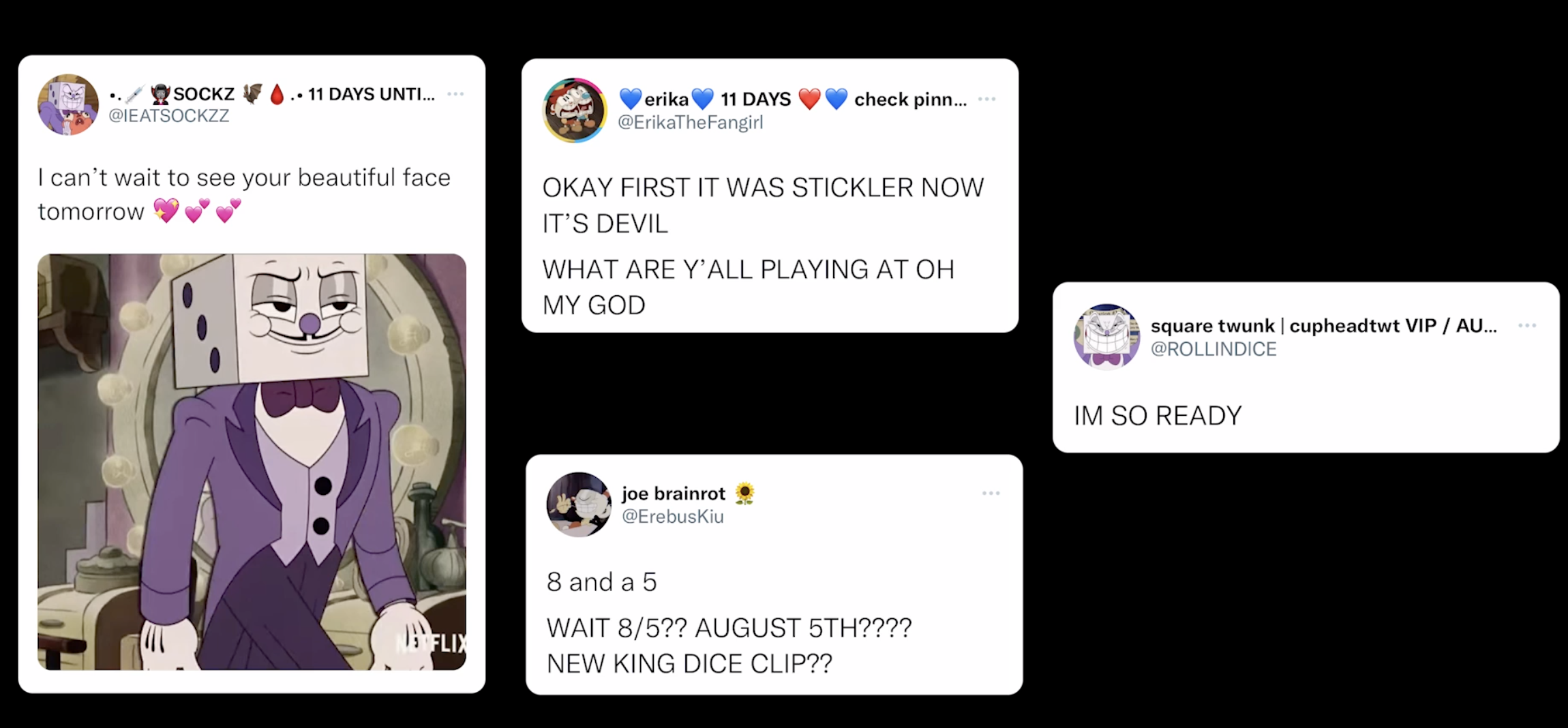
Task: Visit the @IEATSOCKZZ handle
Action: click(x=169, y=116)
